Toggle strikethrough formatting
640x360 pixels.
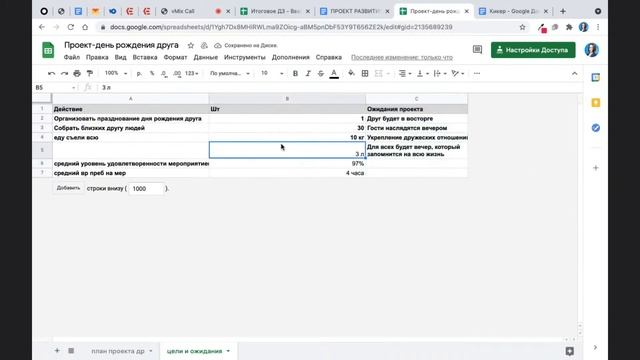(321, 73)
